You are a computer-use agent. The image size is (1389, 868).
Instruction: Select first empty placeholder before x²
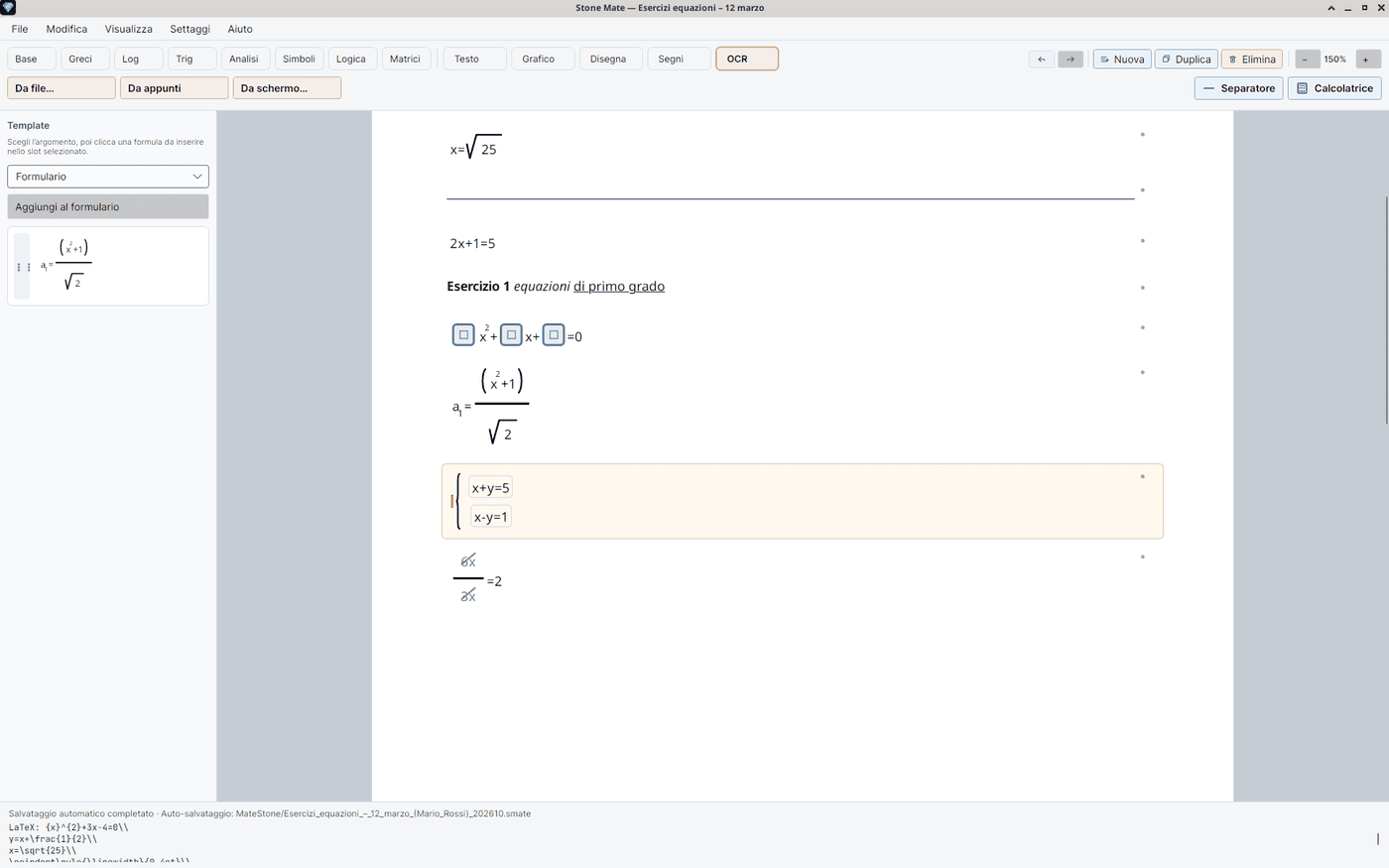pos(463,335)
